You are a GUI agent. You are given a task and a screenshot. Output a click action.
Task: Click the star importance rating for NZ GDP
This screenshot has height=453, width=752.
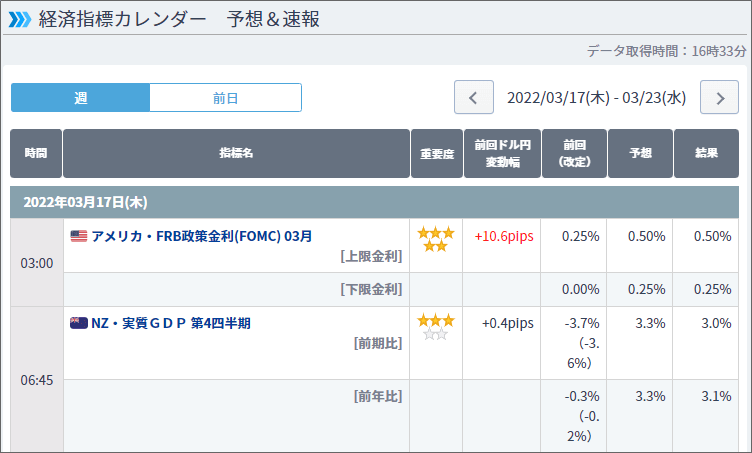[x=435, y=327]
